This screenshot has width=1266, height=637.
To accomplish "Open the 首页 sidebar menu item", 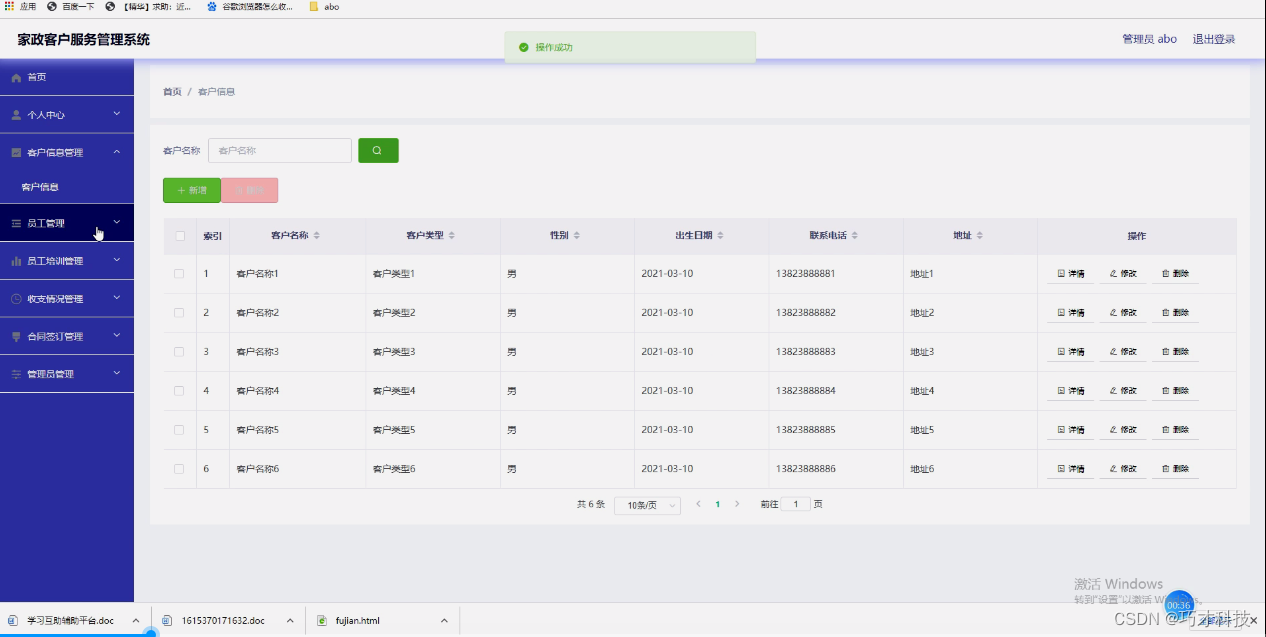I will coord(67,77).
